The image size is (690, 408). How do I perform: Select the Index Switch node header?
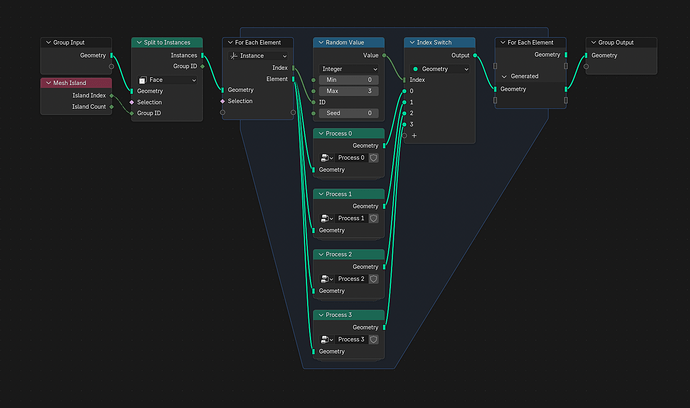440,43
